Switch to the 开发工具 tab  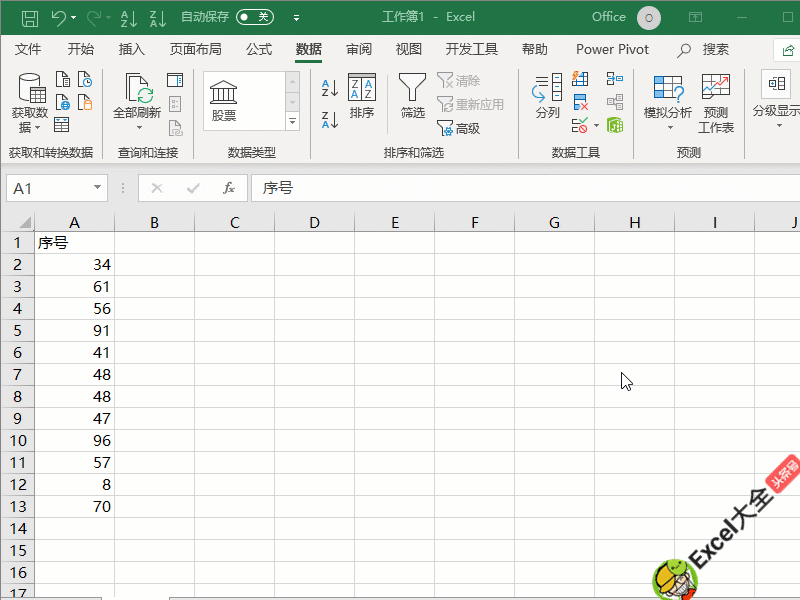[x=471, y=49]
